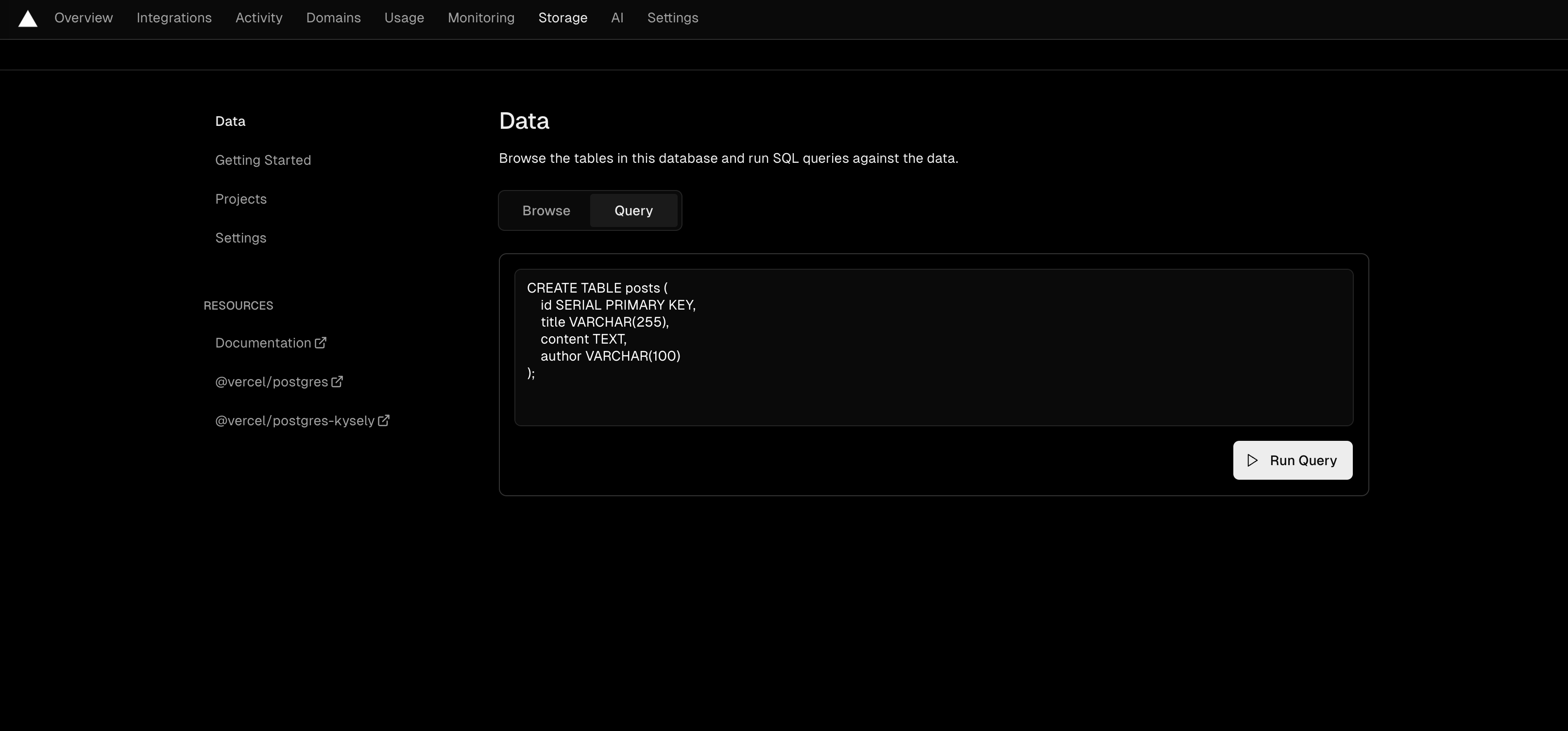The image size is (1568, 731).
Task: Open the AI navigation item
Action: [x=616, y=18]
